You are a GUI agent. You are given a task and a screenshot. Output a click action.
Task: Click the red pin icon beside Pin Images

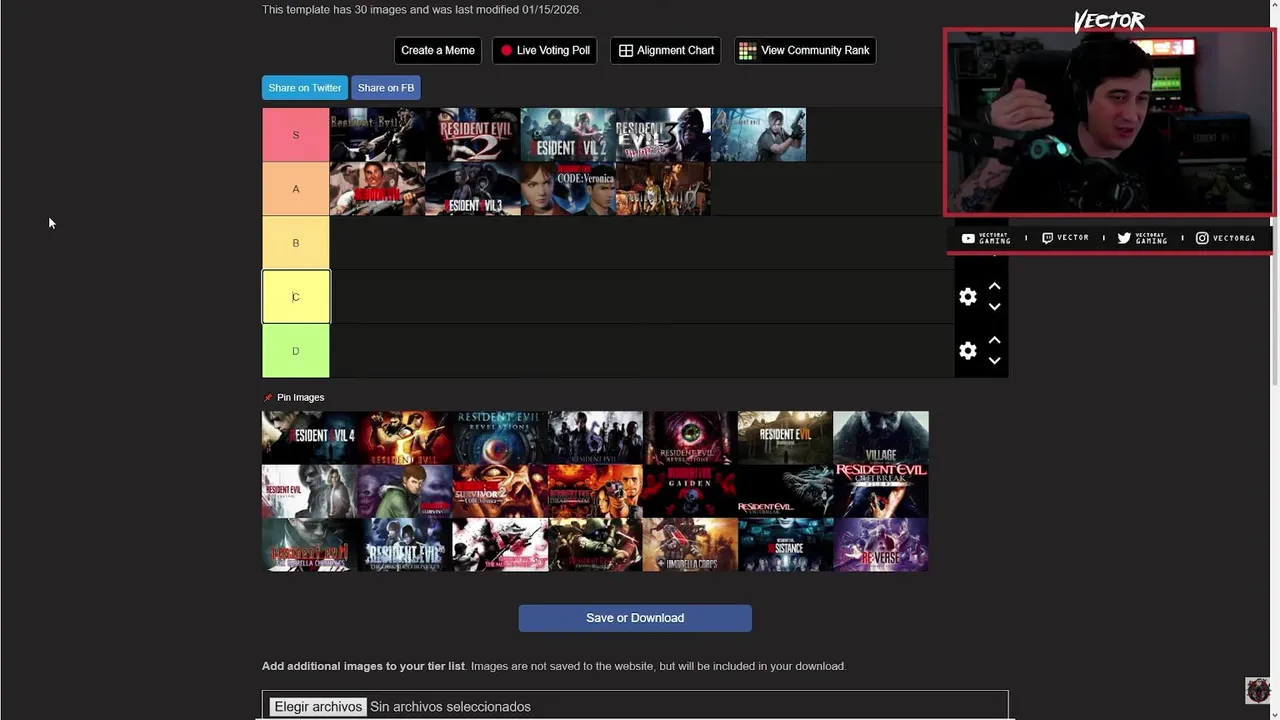[x=267, y=398]
